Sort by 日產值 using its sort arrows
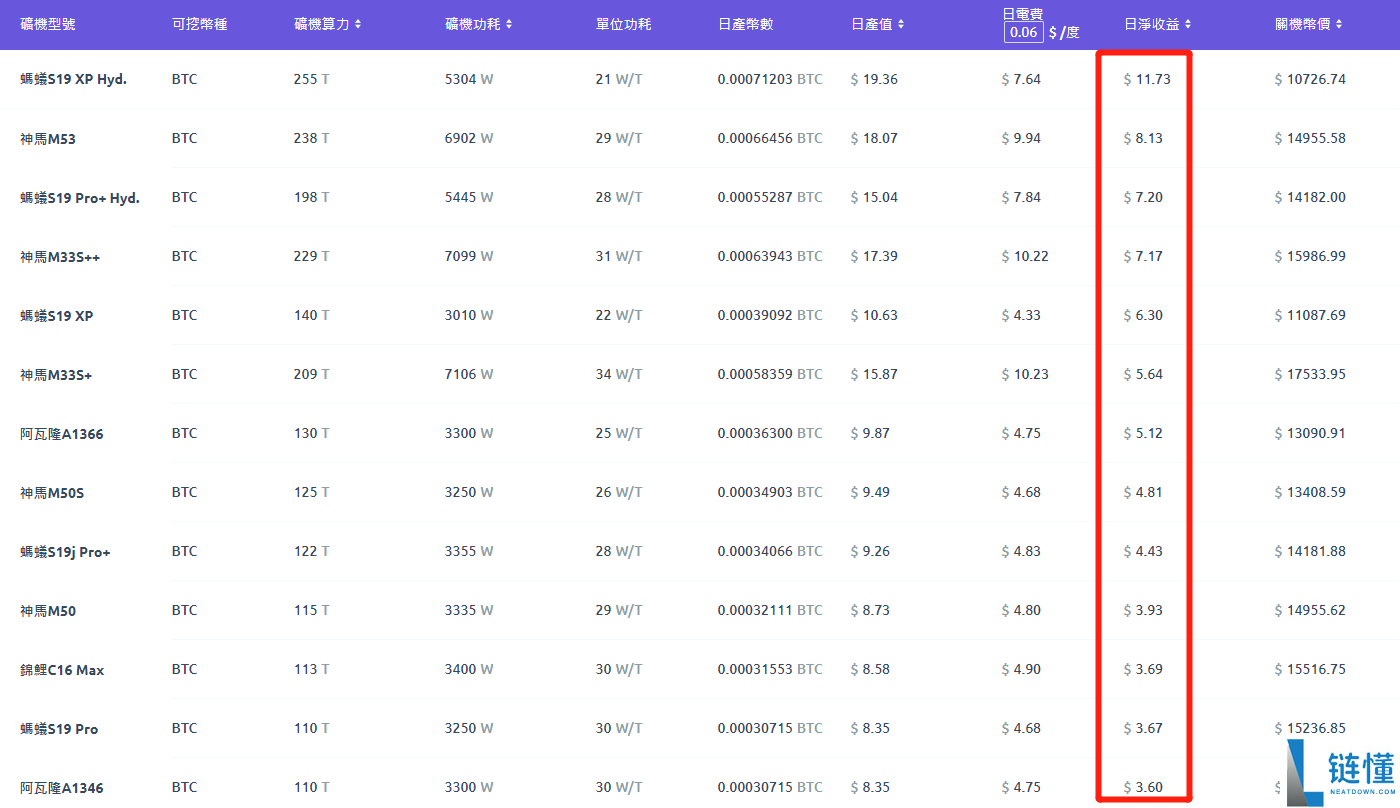The image size is (1400, 808). pyautogui.click(x=901, y=24)
